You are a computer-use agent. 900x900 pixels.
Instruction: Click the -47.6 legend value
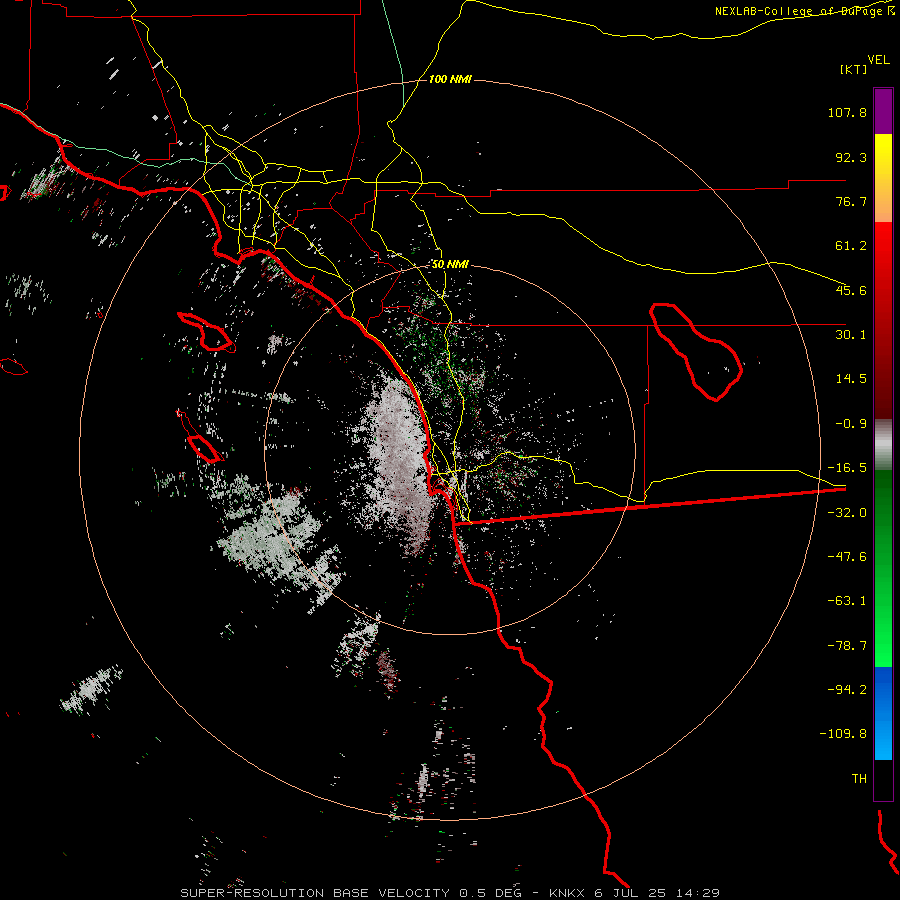[x=847, y=557]
